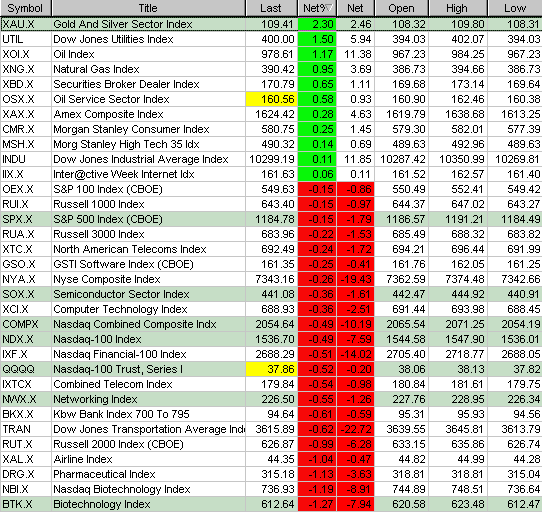Click the XOI.X symbol cell
The image size is (542, 512).
(x=26, y=54)
